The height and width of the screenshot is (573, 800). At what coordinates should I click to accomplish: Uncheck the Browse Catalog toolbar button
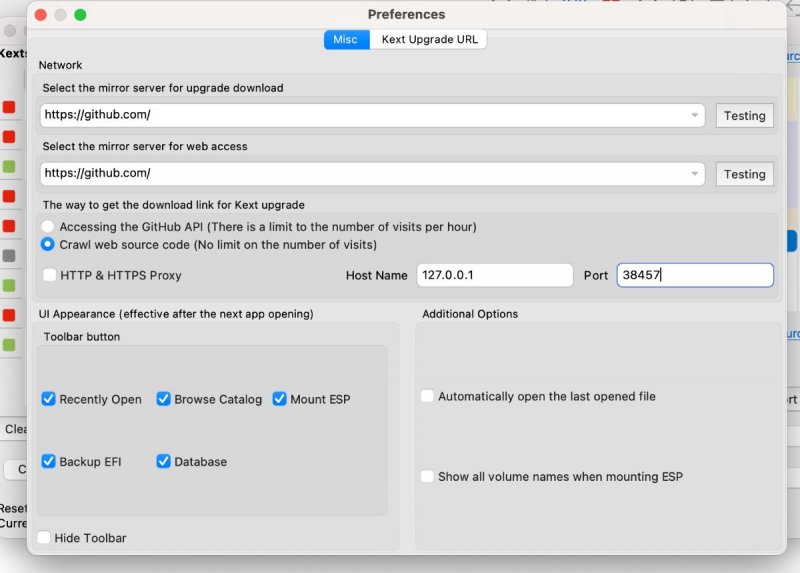pos(164,399)
